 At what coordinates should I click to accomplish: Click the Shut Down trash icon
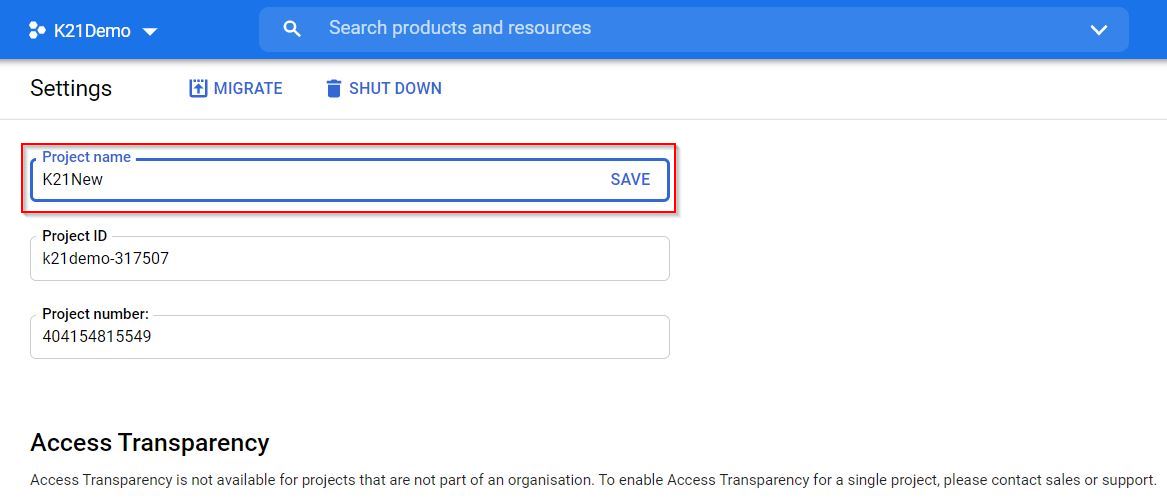(334, 88)
